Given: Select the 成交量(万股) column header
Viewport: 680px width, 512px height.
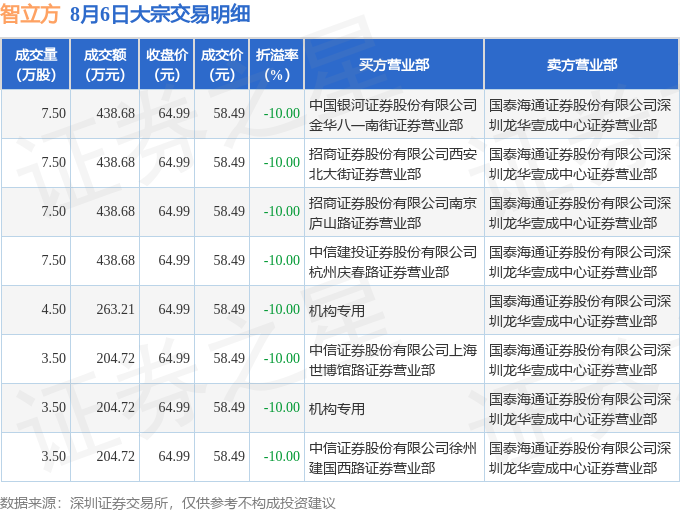Looking at the screenshot, I should coord(36,65).
